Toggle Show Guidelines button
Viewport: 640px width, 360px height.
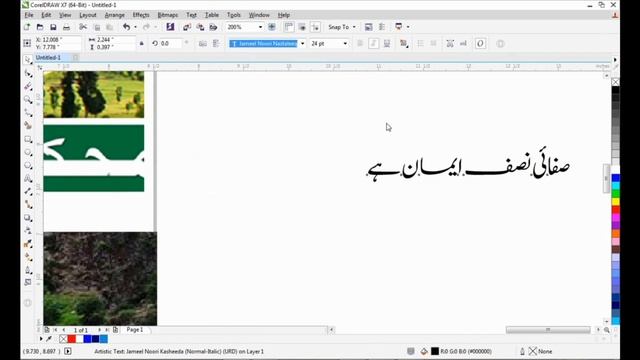pos(316,27)
